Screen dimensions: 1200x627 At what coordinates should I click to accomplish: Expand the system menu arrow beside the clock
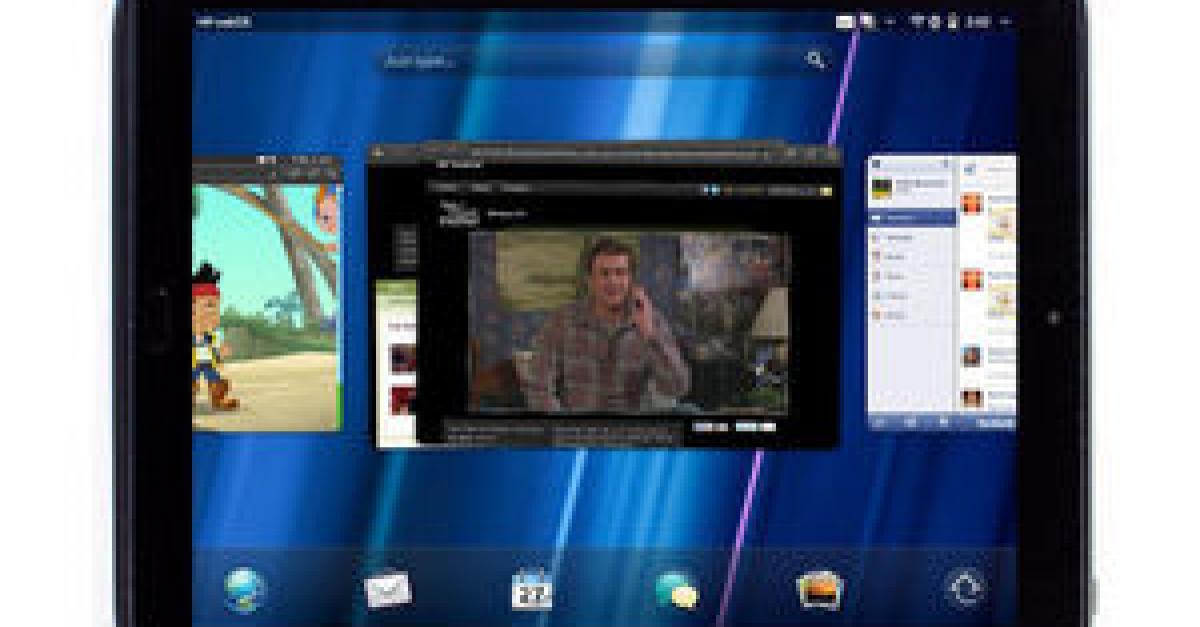coord(1005,21)
